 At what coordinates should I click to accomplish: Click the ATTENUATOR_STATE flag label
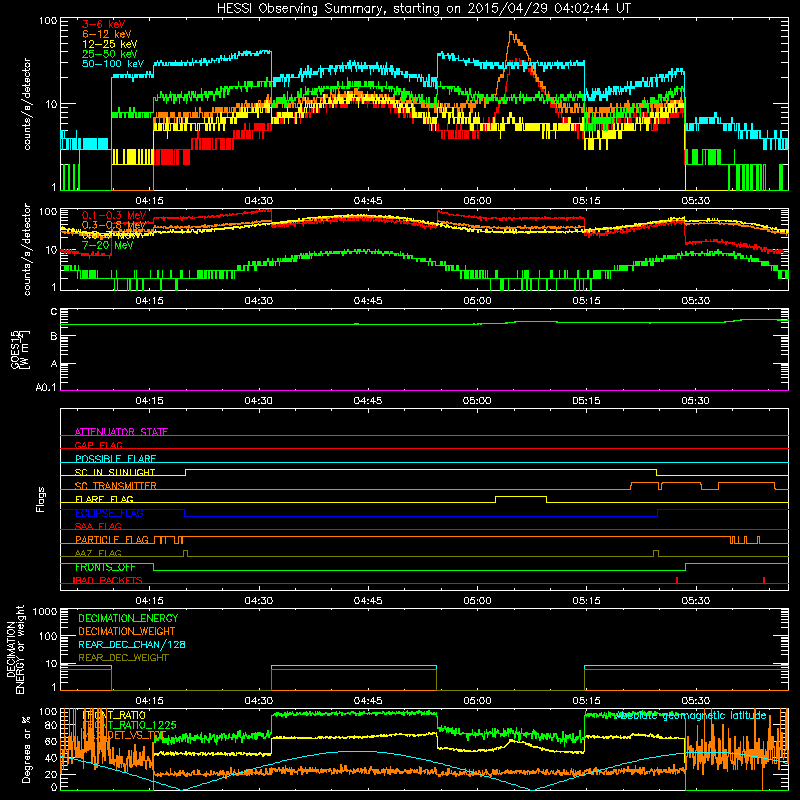coord(121,432)
